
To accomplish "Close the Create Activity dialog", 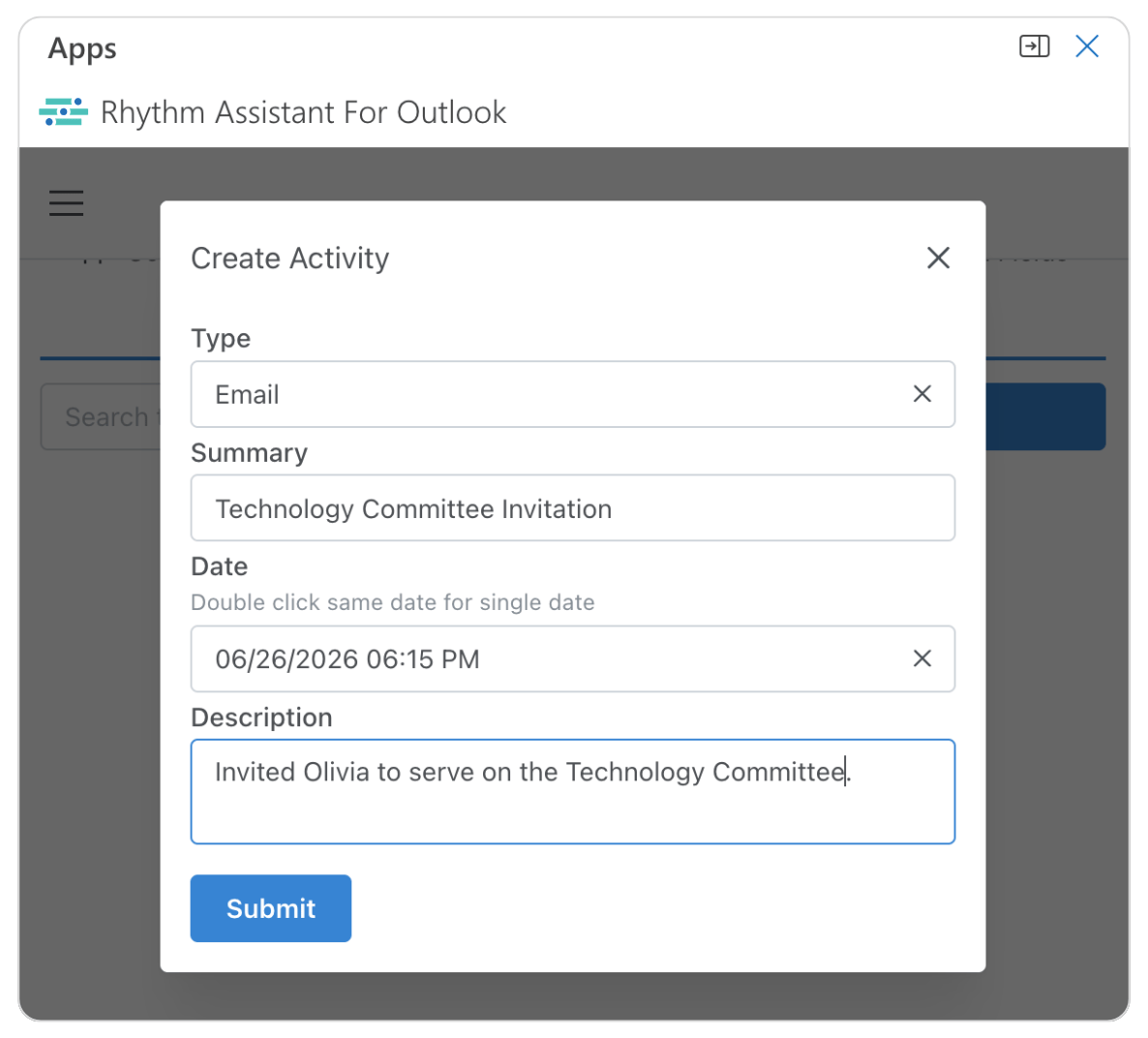I will tap(938, 258).
